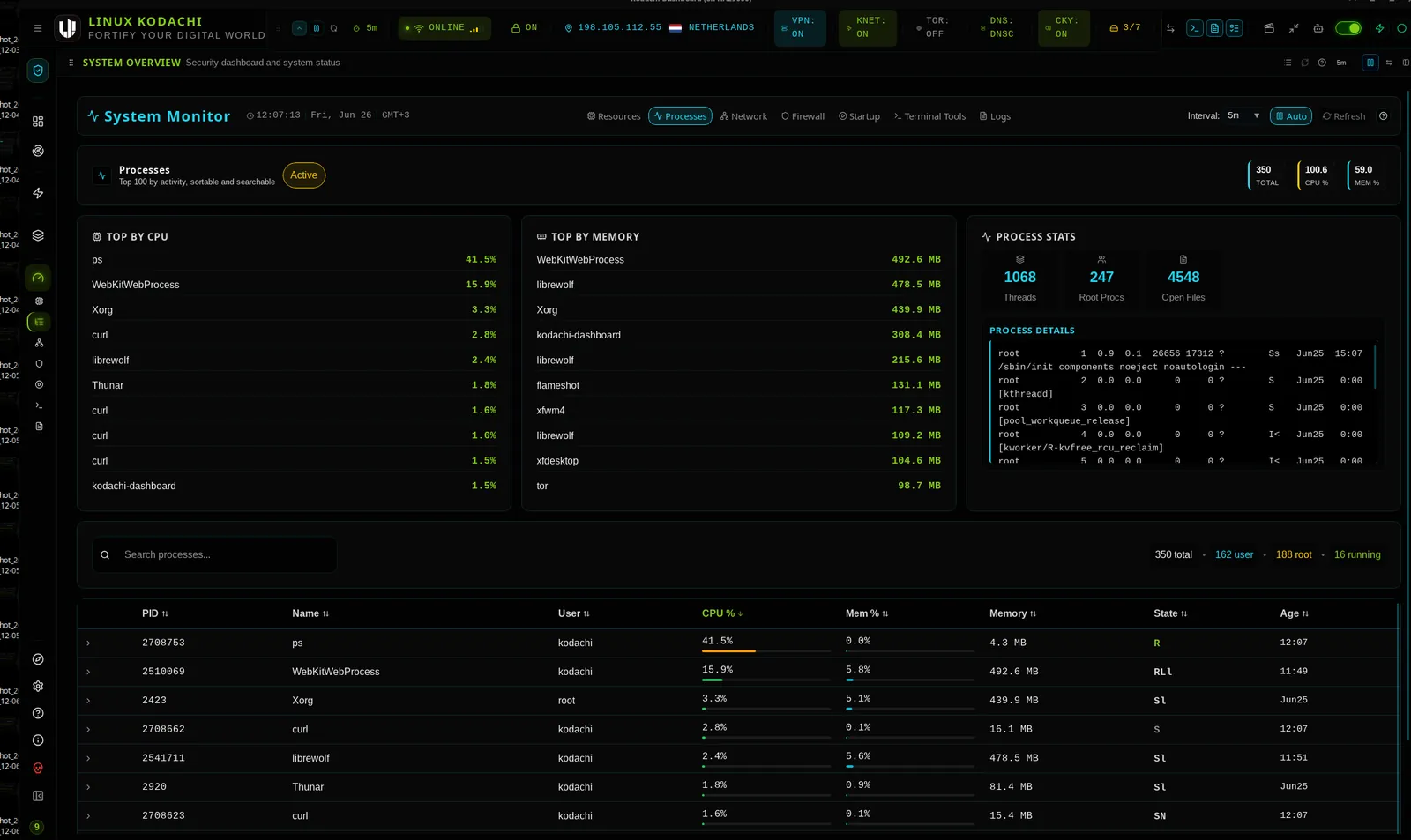The image size is (1411, 840).
Task: Expand the Thunar row with PID 2920
Action: (x=88, y=787)
